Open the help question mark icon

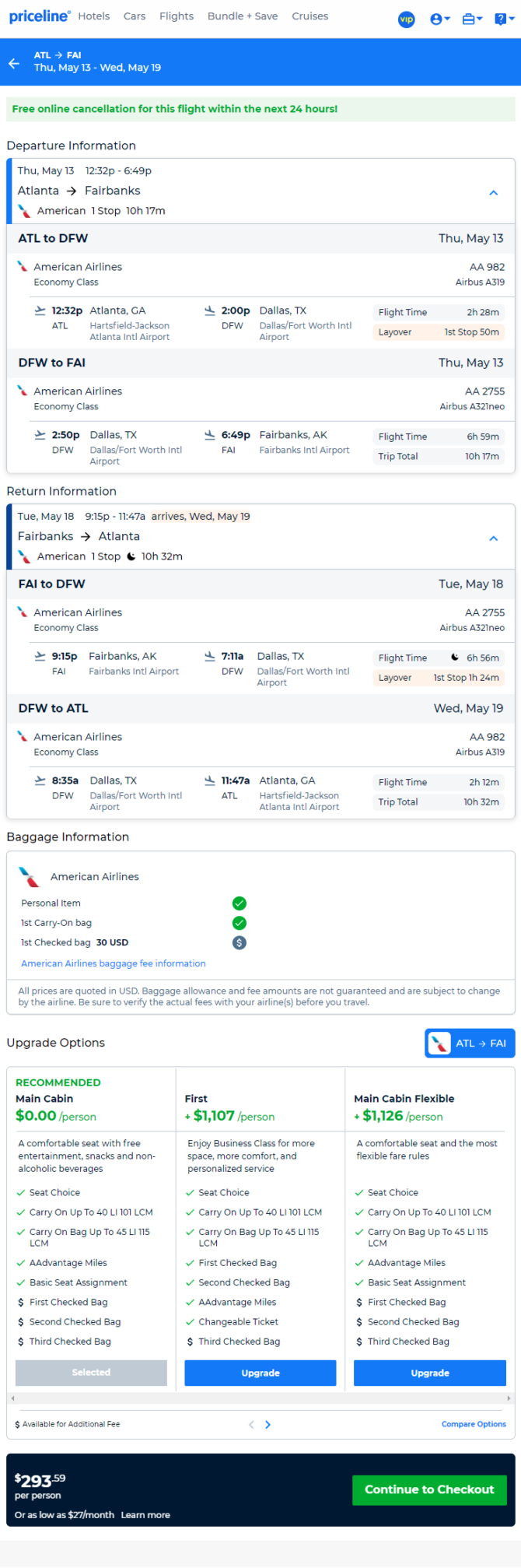click(x=502, y=19)
